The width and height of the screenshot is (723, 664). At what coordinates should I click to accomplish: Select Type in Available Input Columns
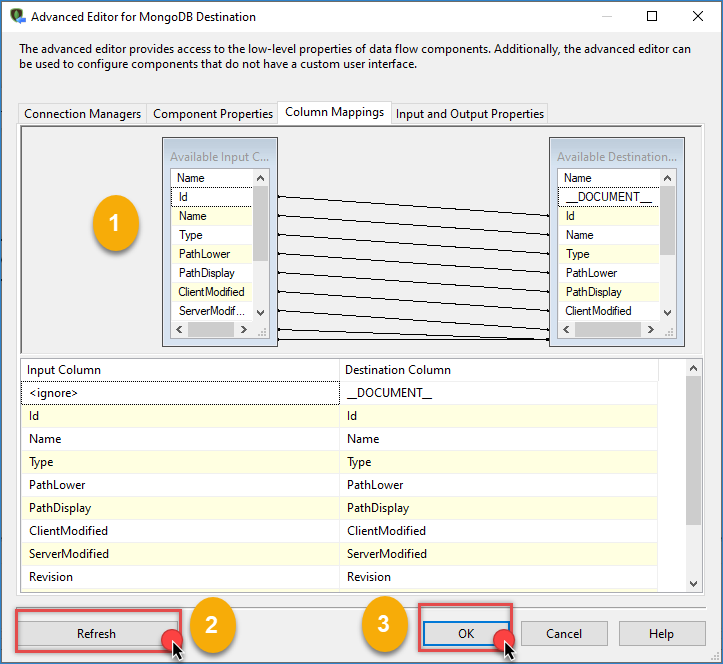212,235
